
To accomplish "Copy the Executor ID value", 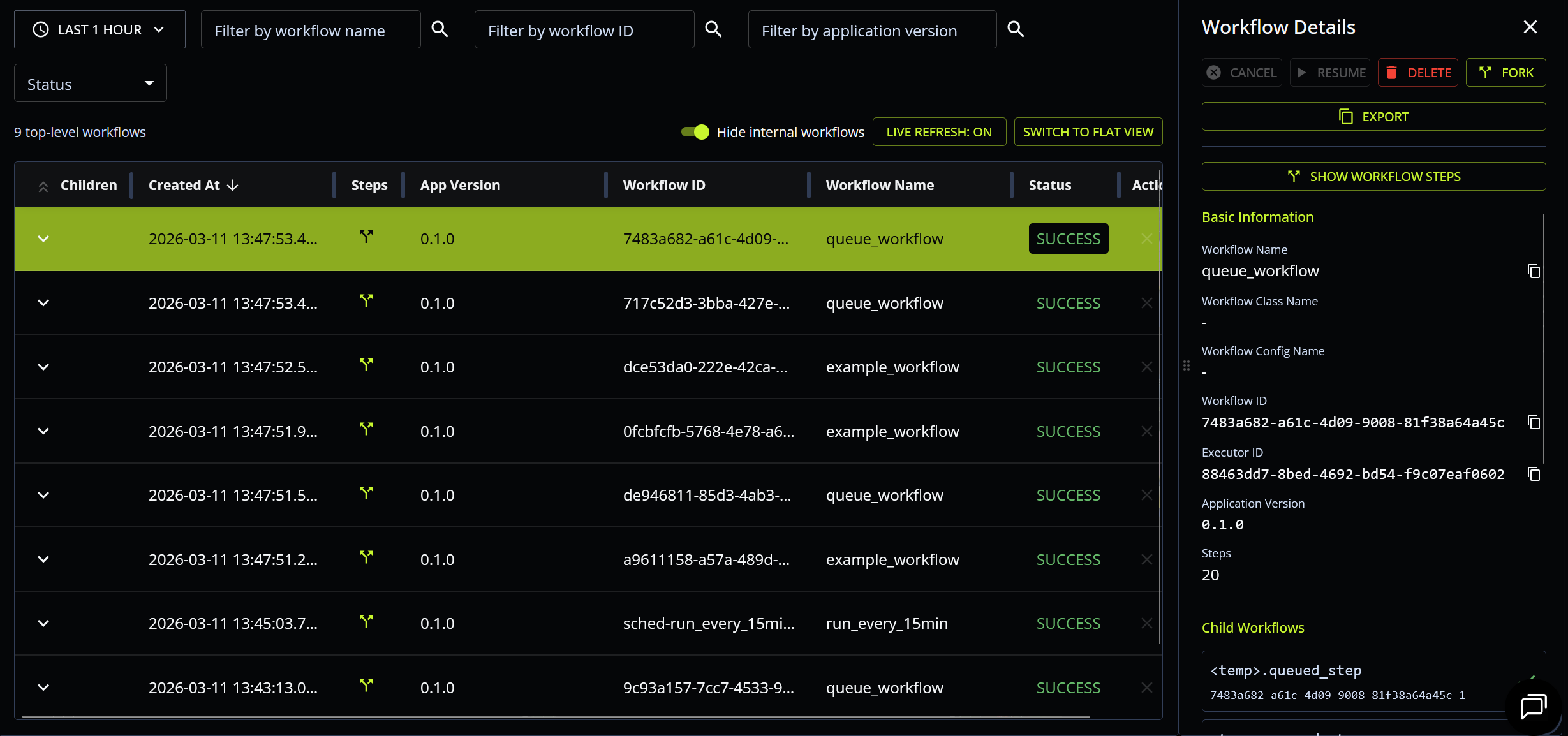I will (1534, 473).
